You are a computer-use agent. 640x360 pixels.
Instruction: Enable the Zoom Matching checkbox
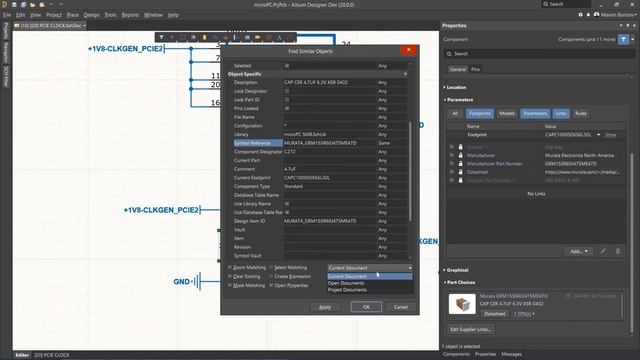[x=230, y=267]
